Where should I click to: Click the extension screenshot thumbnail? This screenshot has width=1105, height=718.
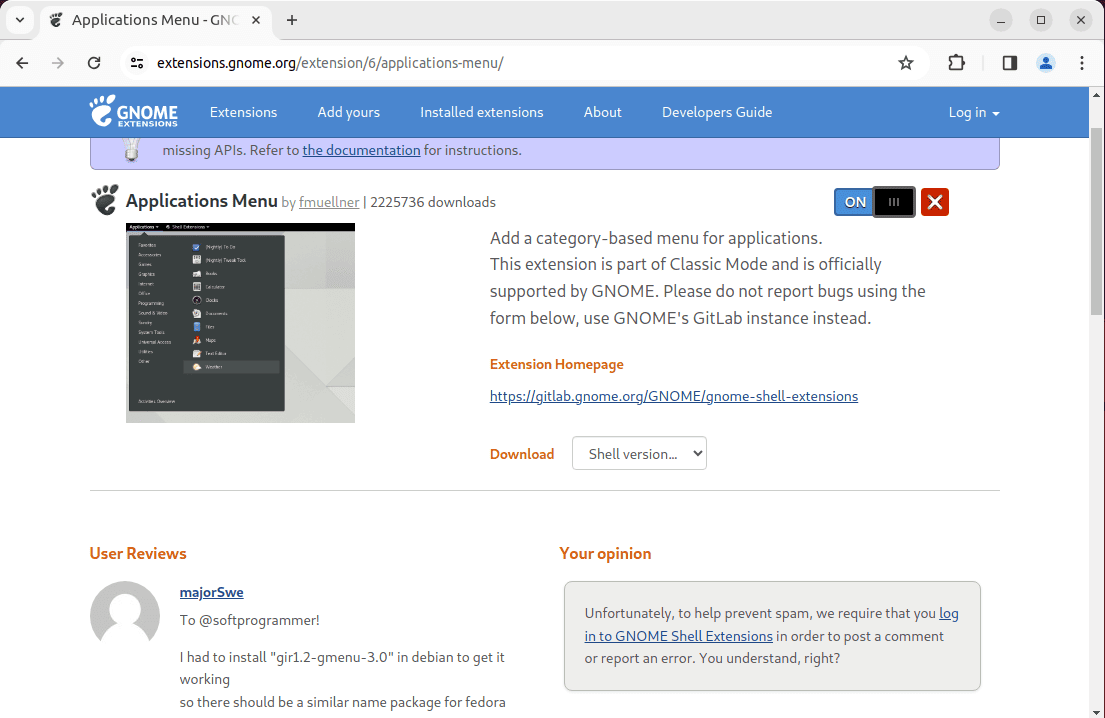click(240, 321)
